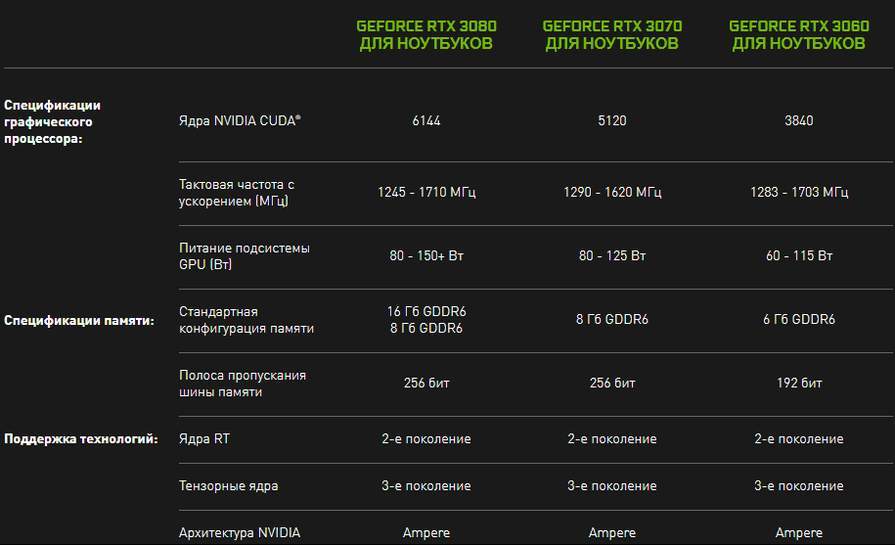Click the 60 - 115 Вт power value
The image size is (895, 545).
pos(799,256)
